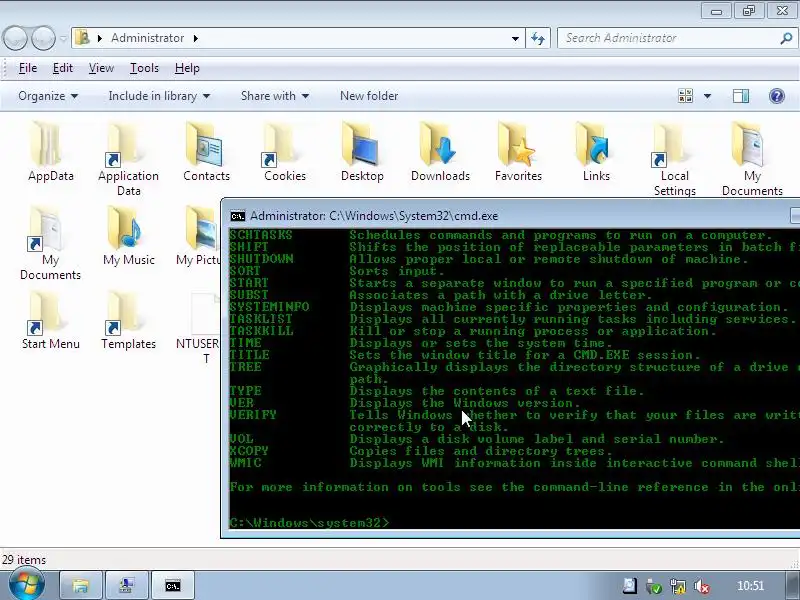Open the view options dropdown arrow
This screenshot has height=600, width=800.
click(x=708, y=96)
